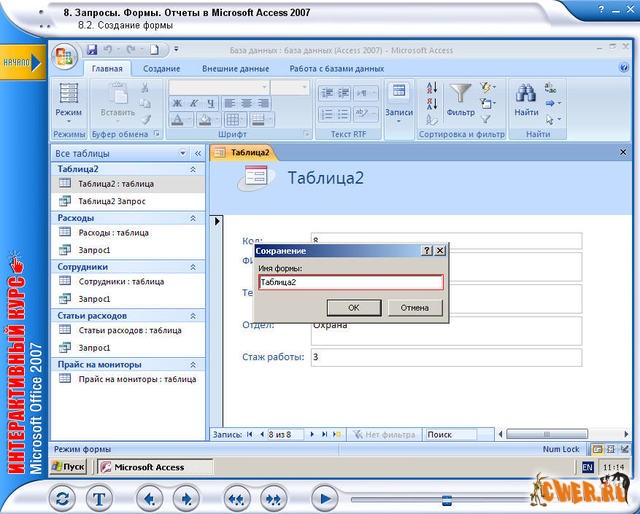Collapse the Расходы group in navigation pane
This screenshot has width=640, height=514.
(192, 217)
